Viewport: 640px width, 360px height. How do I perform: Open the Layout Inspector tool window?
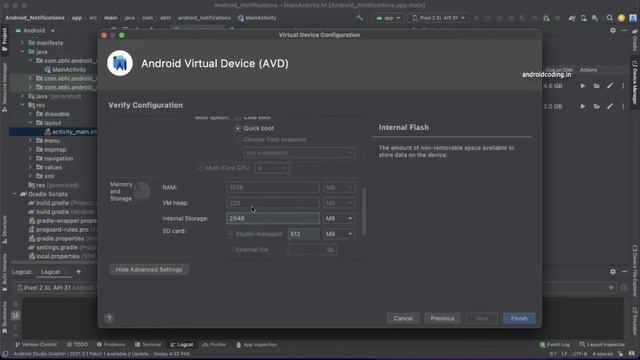click(602, 345)
